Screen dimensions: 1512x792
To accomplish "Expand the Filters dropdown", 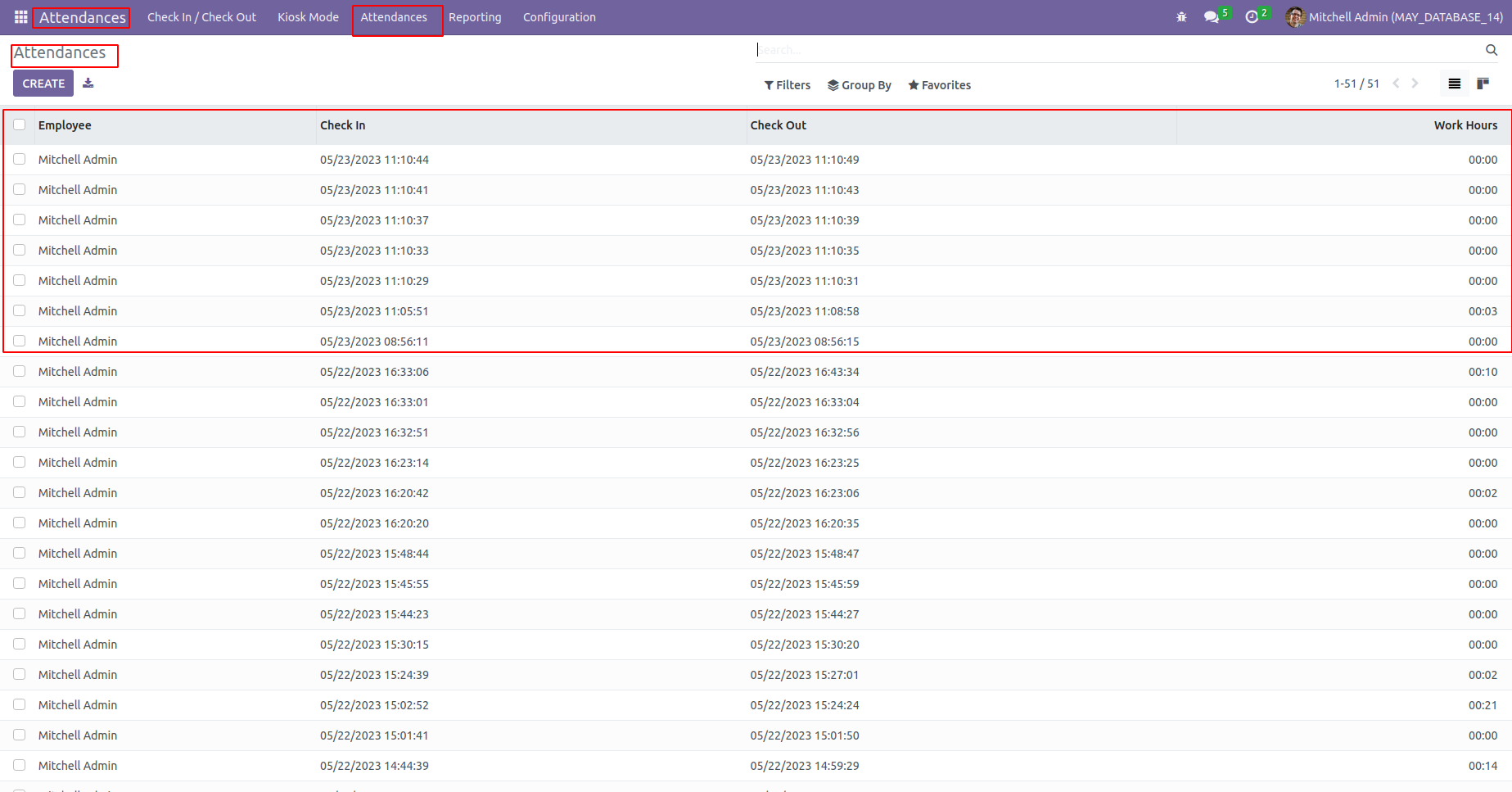I will pyautogui.click(x=788, y=85).
